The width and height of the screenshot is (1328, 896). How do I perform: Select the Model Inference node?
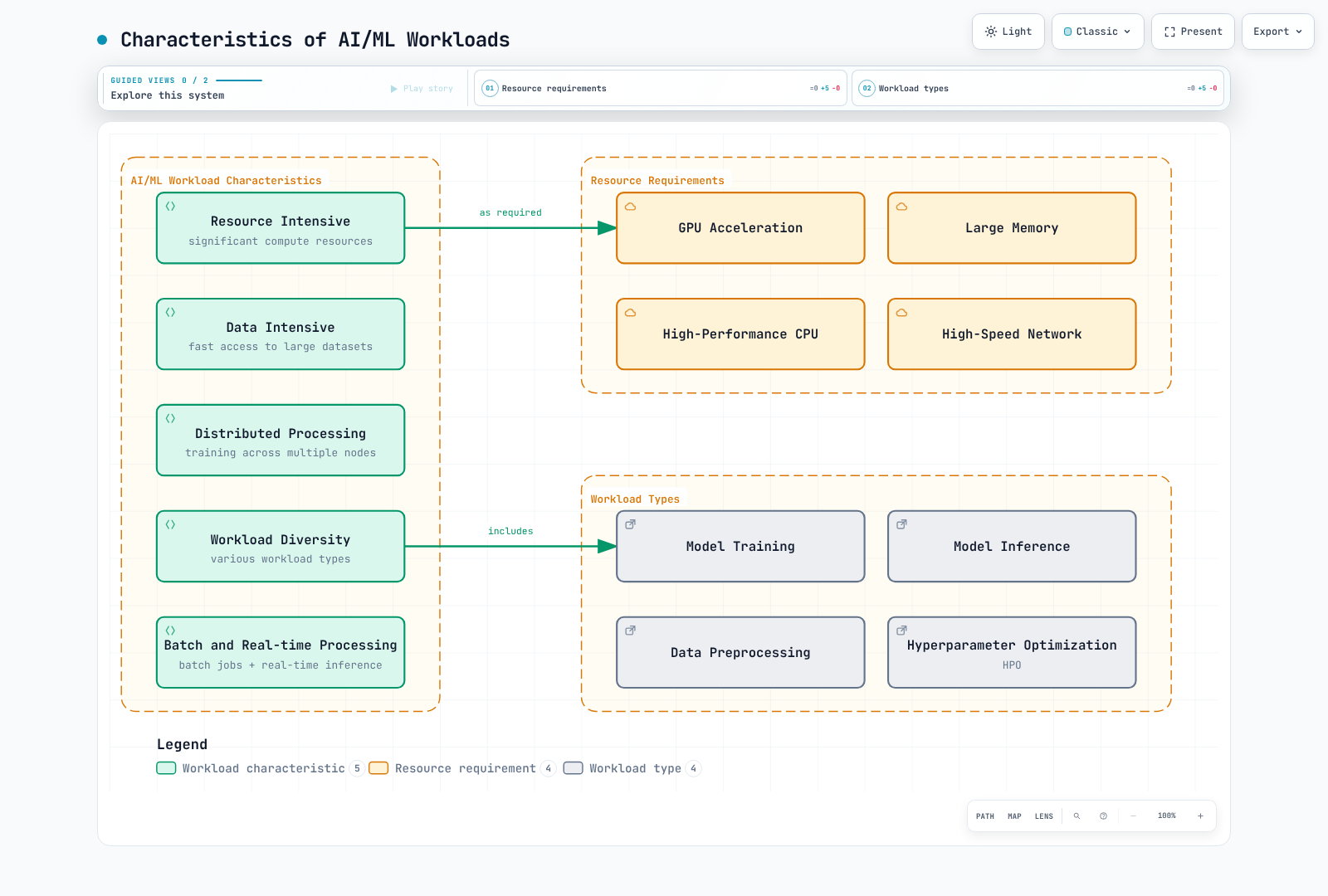[1012, 547]
